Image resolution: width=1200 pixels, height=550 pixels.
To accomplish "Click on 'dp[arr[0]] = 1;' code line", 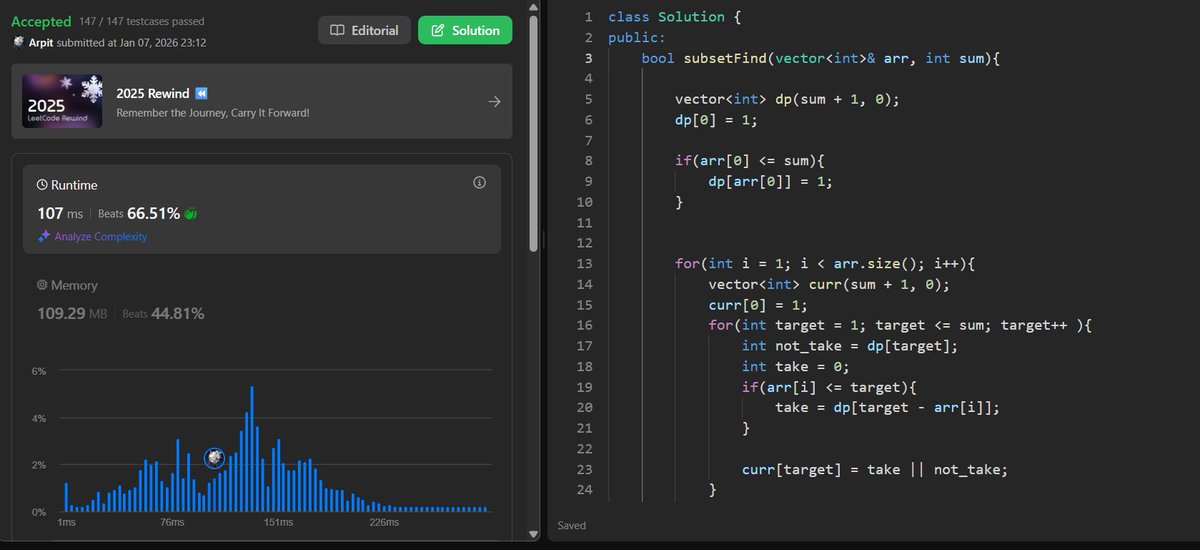I will point(770,181).
